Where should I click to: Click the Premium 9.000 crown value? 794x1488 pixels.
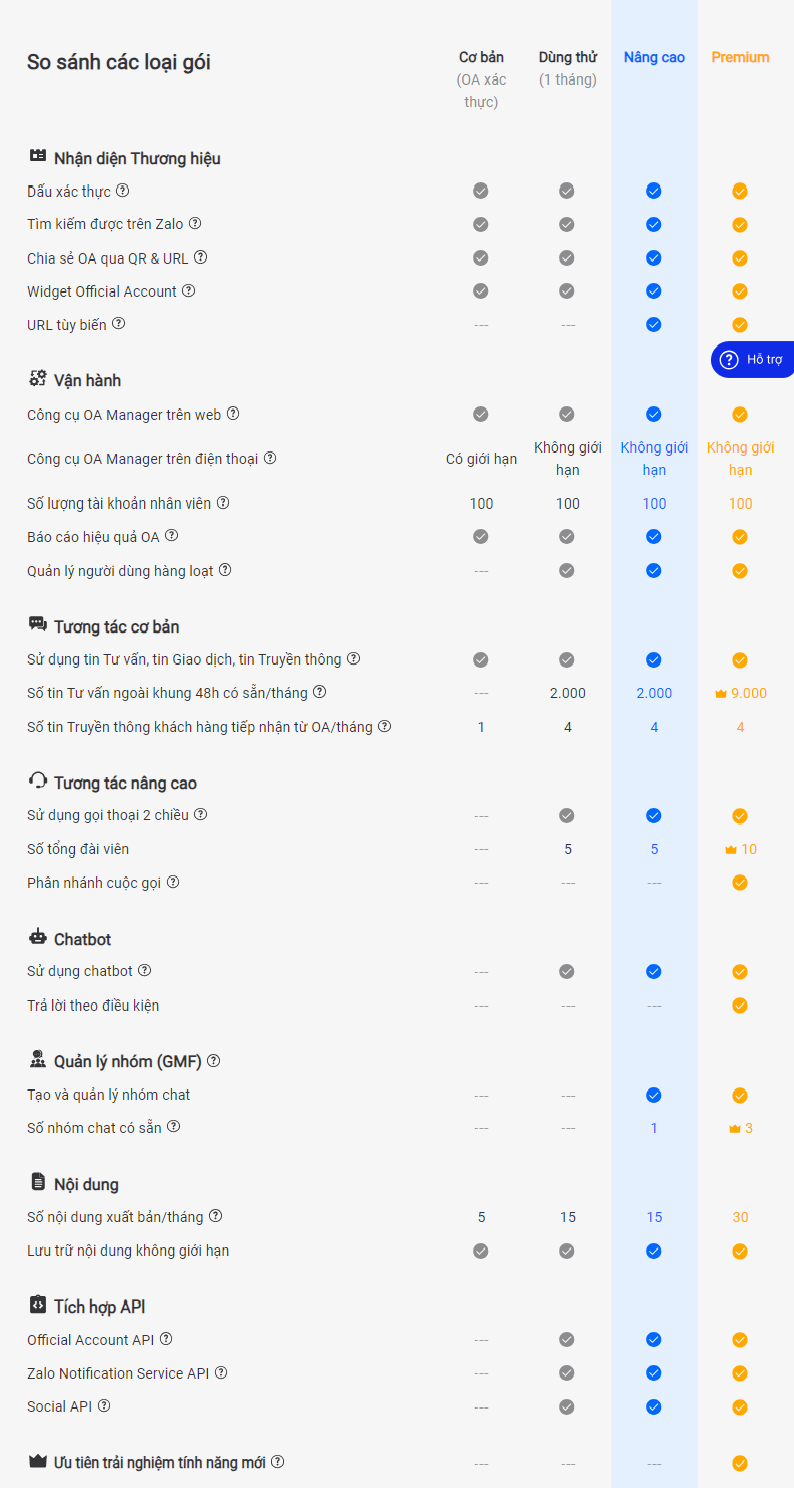(x=741, y=693)
